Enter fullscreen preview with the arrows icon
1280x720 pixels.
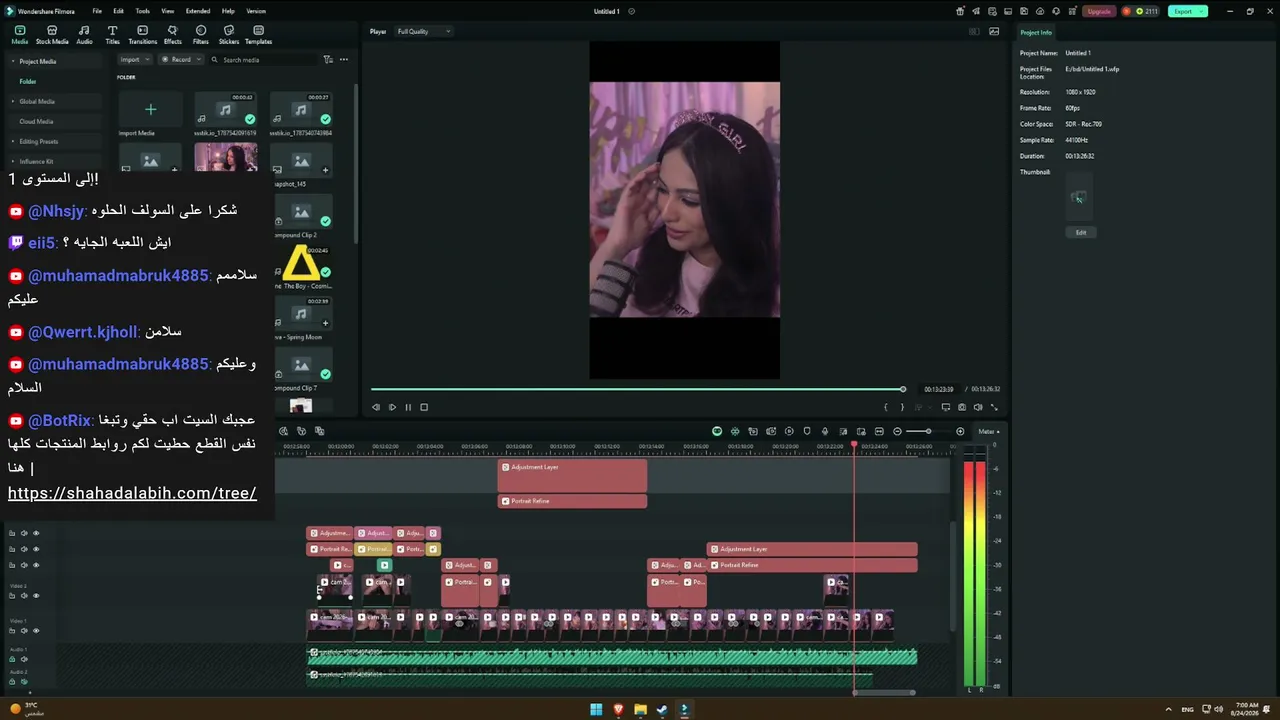994,407
